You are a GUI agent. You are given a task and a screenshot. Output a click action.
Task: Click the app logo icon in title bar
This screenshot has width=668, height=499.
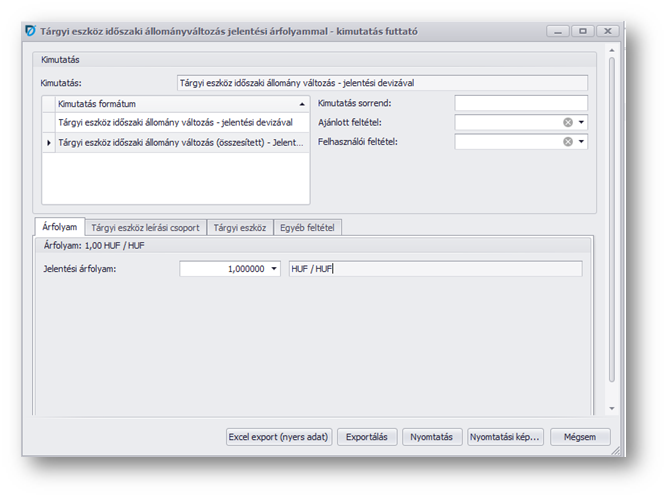tap(29, 32)
